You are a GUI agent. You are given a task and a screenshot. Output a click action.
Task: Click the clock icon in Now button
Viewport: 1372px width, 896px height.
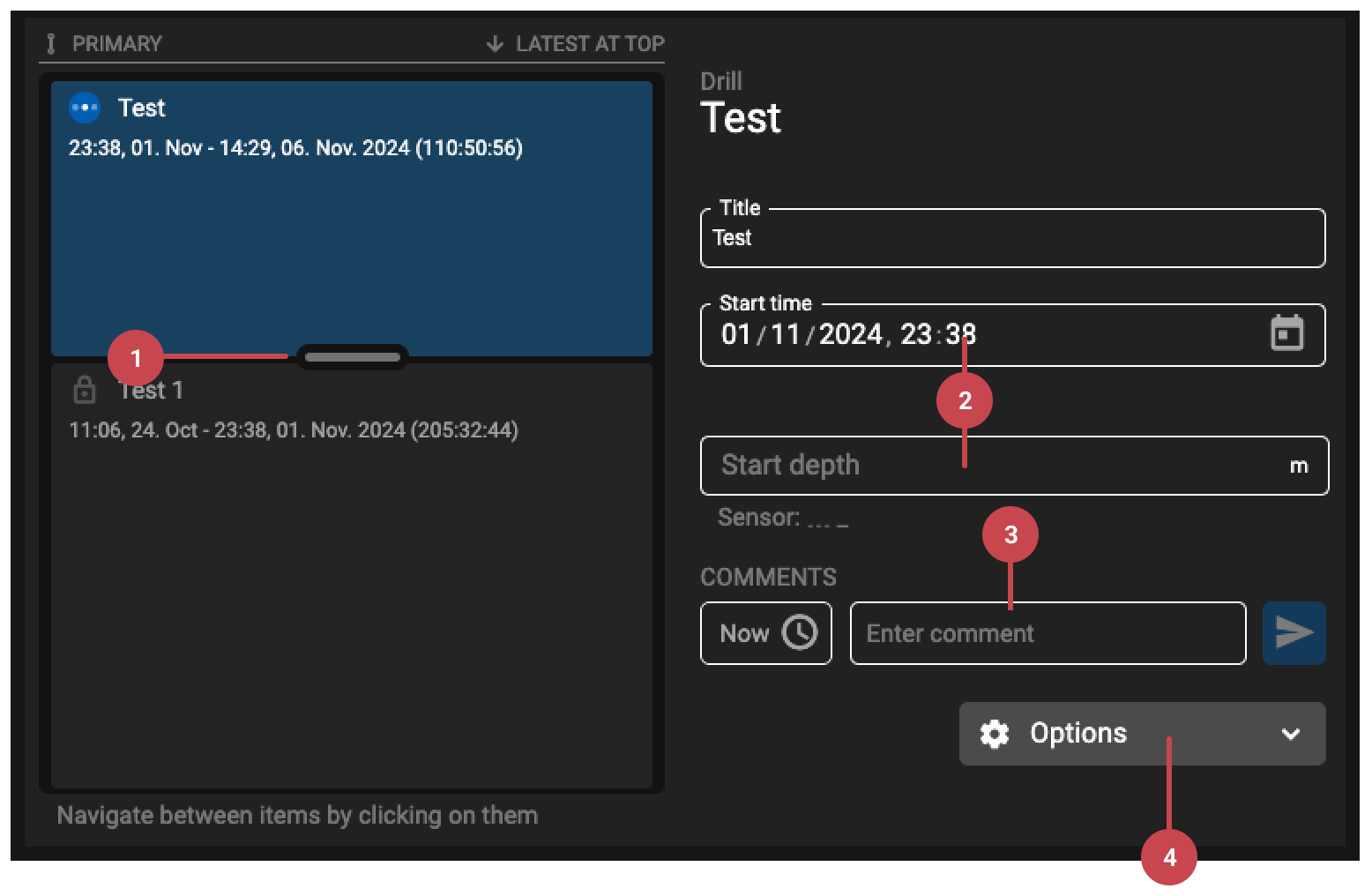pyautogui.click(x=800, y=632)
